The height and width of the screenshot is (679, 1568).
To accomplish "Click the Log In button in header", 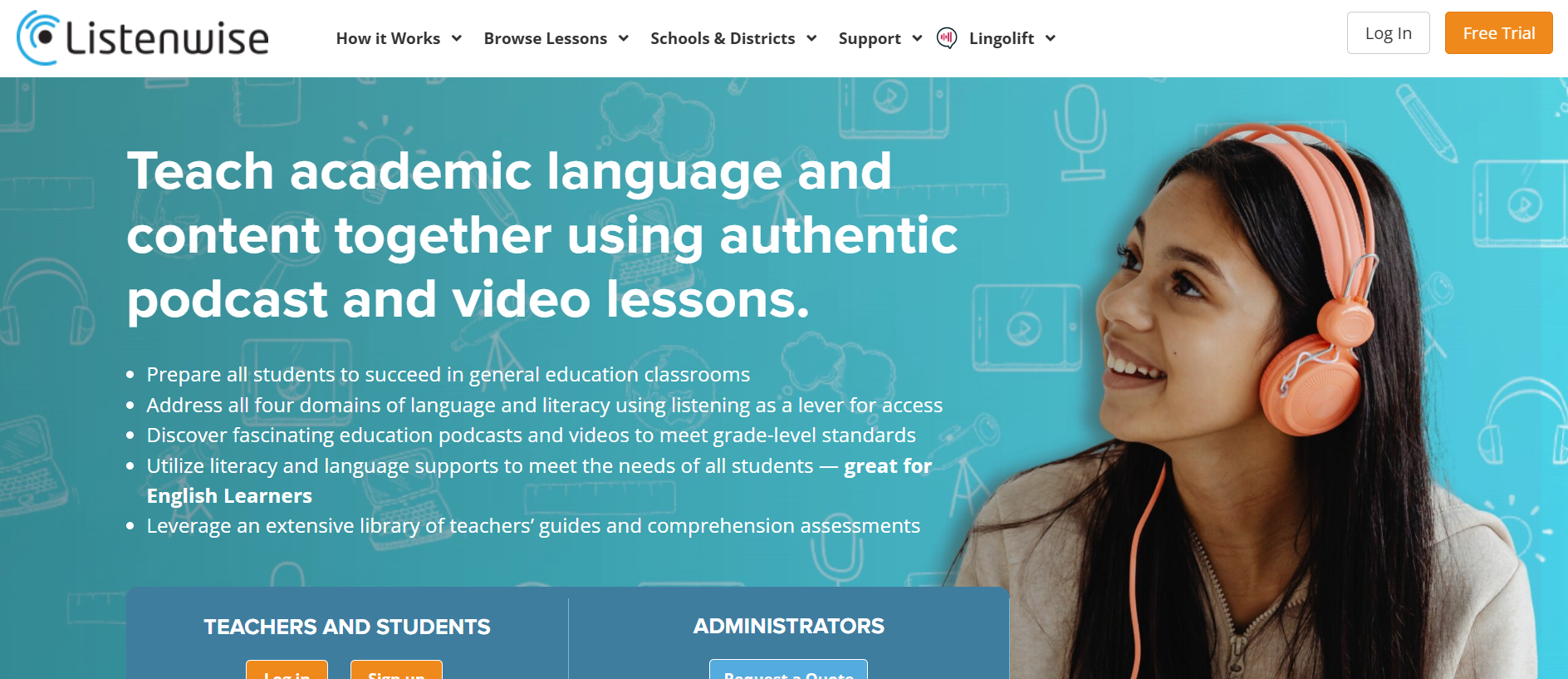I will [1388, 33].
